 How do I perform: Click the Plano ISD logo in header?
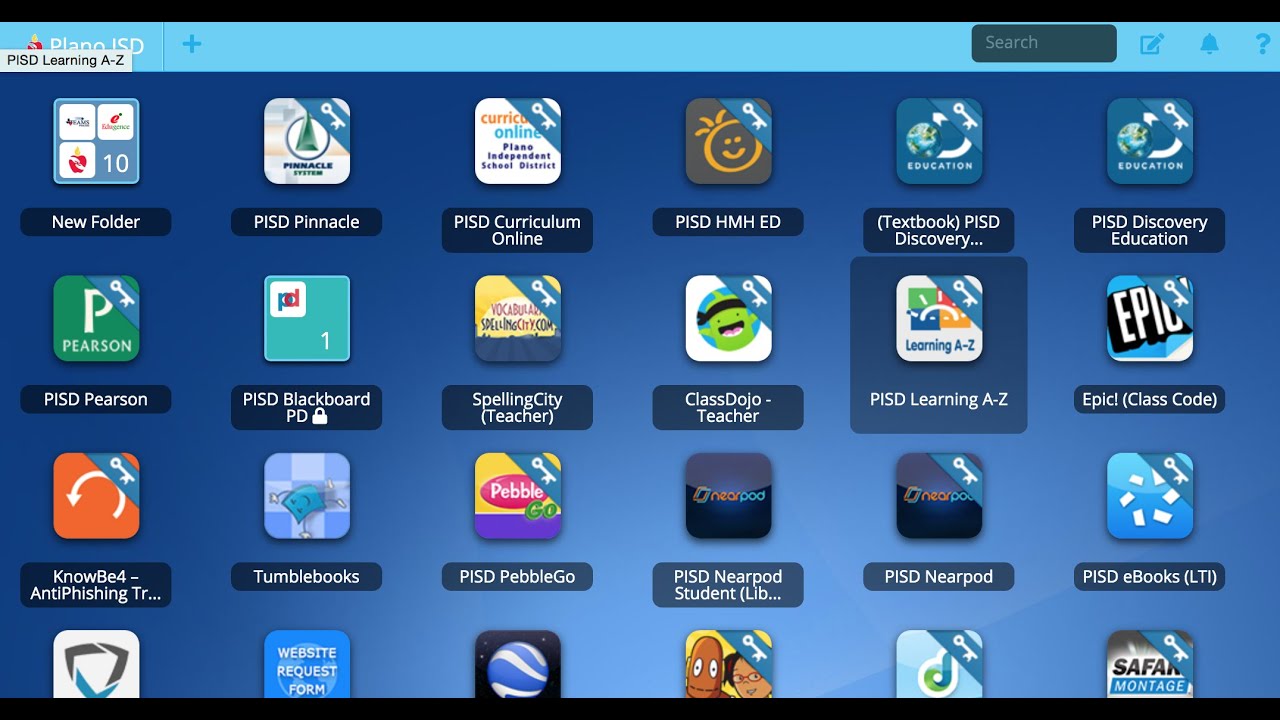85,45
